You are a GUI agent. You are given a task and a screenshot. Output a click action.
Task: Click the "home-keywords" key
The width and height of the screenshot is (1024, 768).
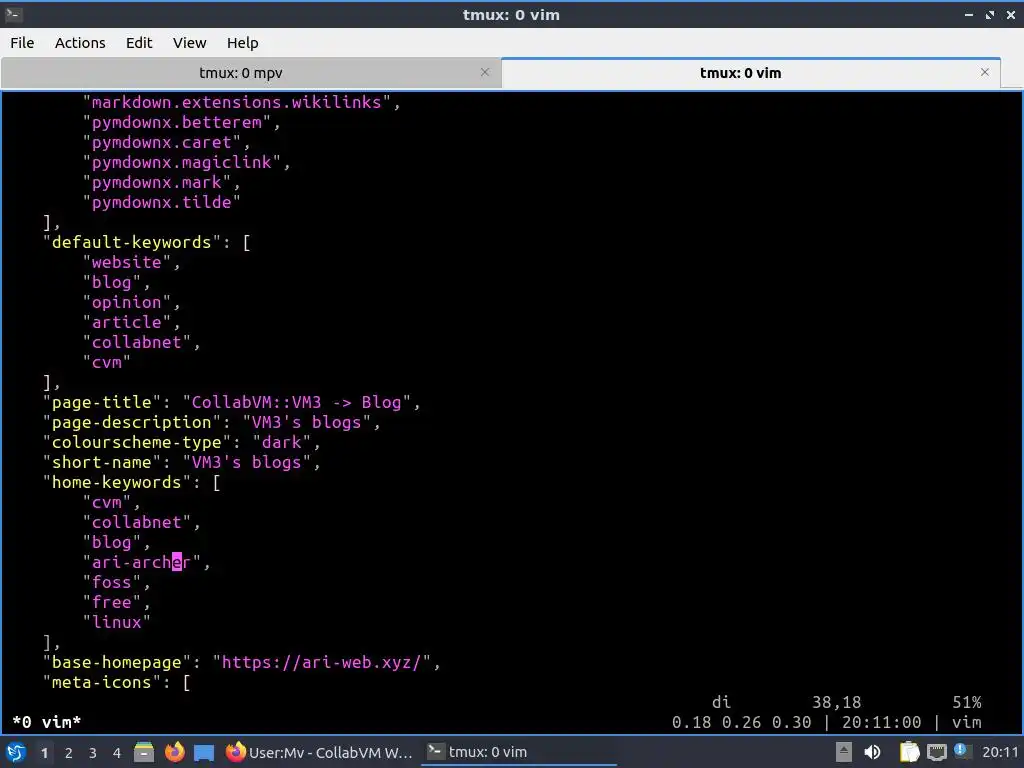point(117,483)
